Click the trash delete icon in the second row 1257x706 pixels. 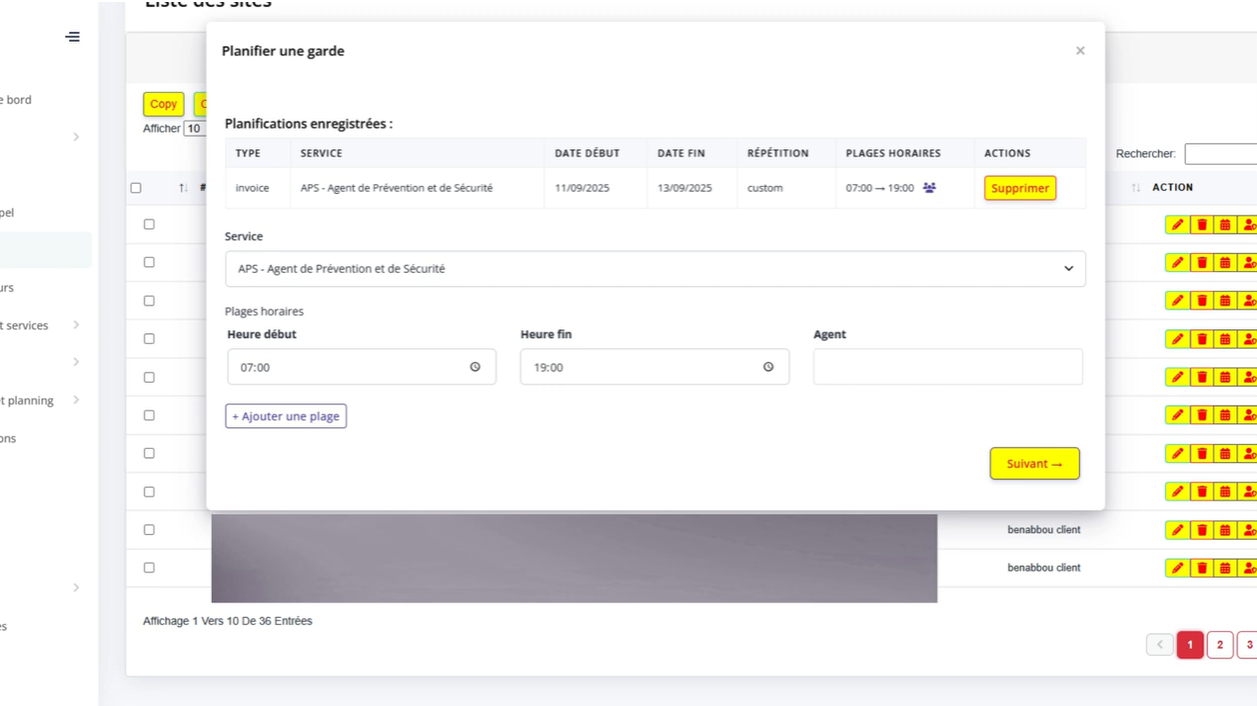click(1202, 263)
